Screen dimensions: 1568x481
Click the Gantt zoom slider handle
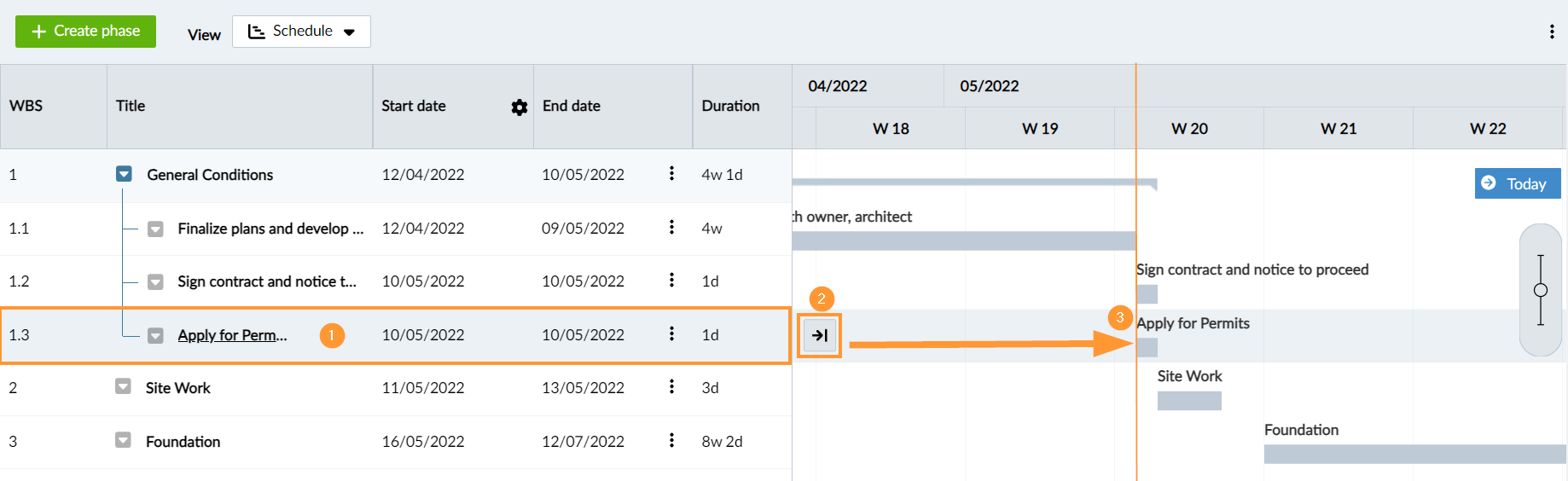[x=1540, y=290]
